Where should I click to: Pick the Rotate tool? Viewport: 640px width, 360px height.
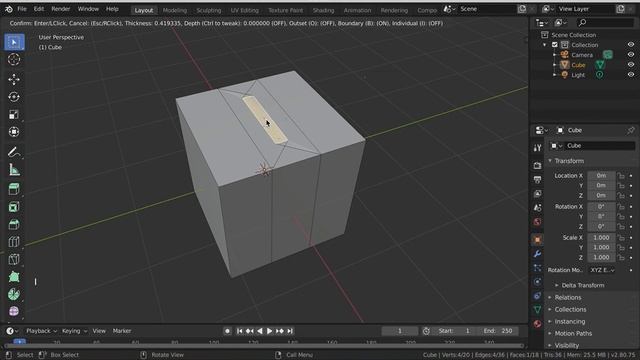14,97
